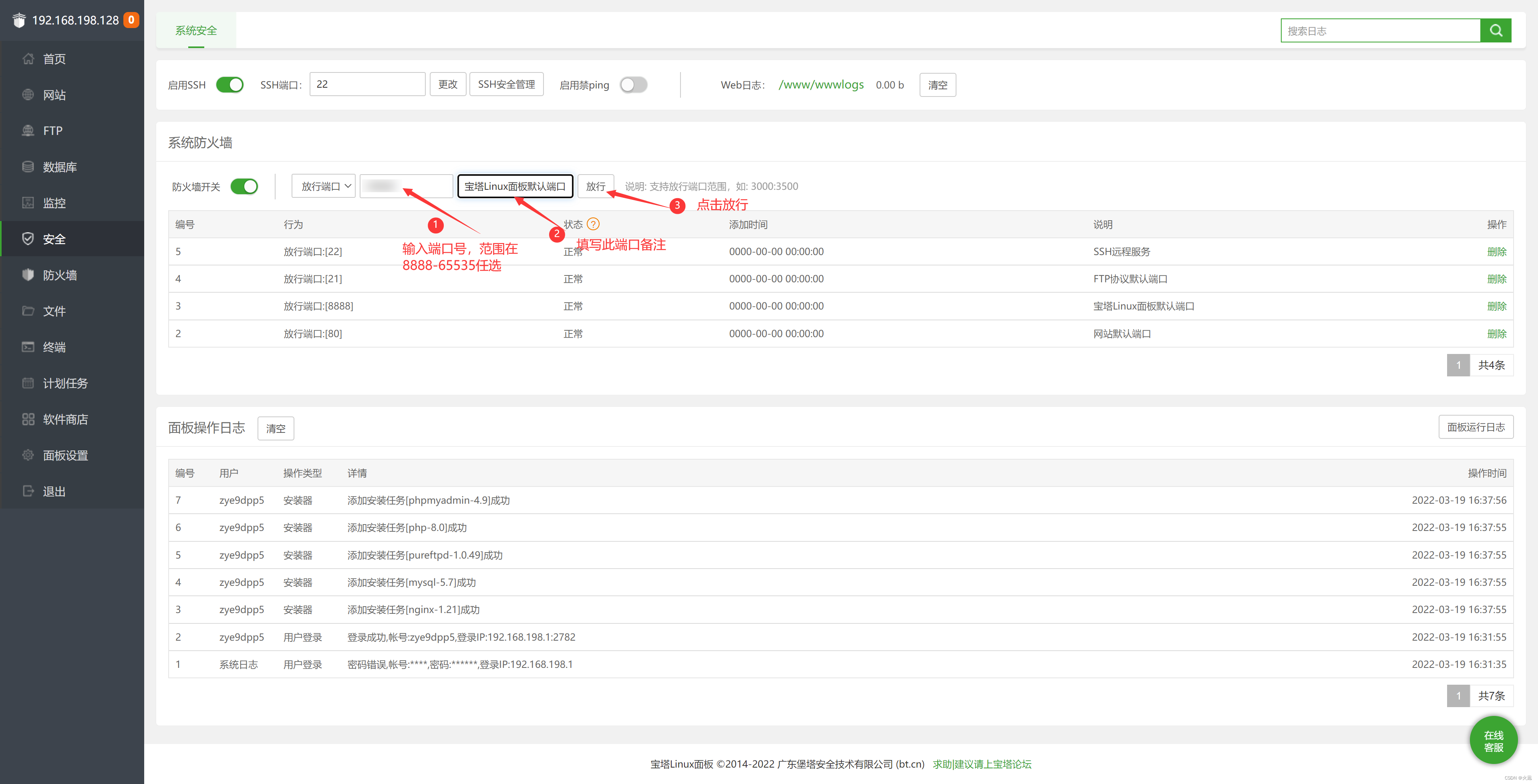This screenshot has height=784, width=1538.
Task: Click the FTP globe icon in sidebar
Action: [x=28, y=130]
